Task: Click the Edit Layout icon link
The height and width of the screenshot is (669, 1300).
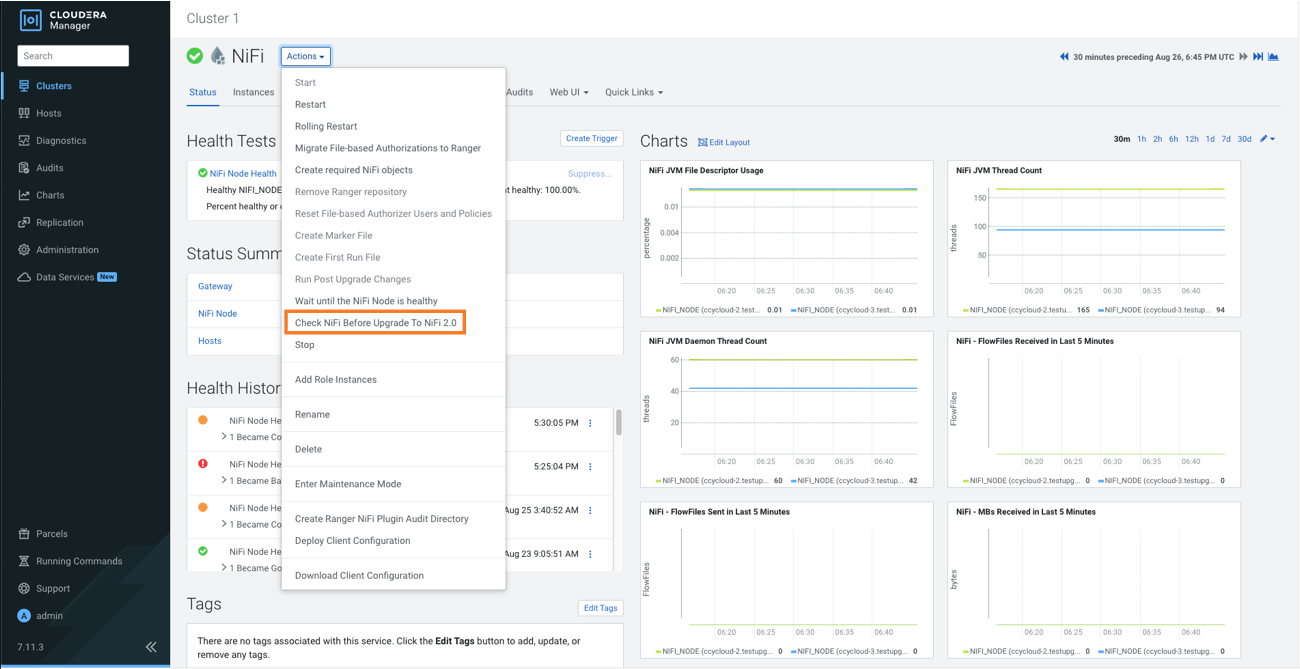Action: point(724,143)
